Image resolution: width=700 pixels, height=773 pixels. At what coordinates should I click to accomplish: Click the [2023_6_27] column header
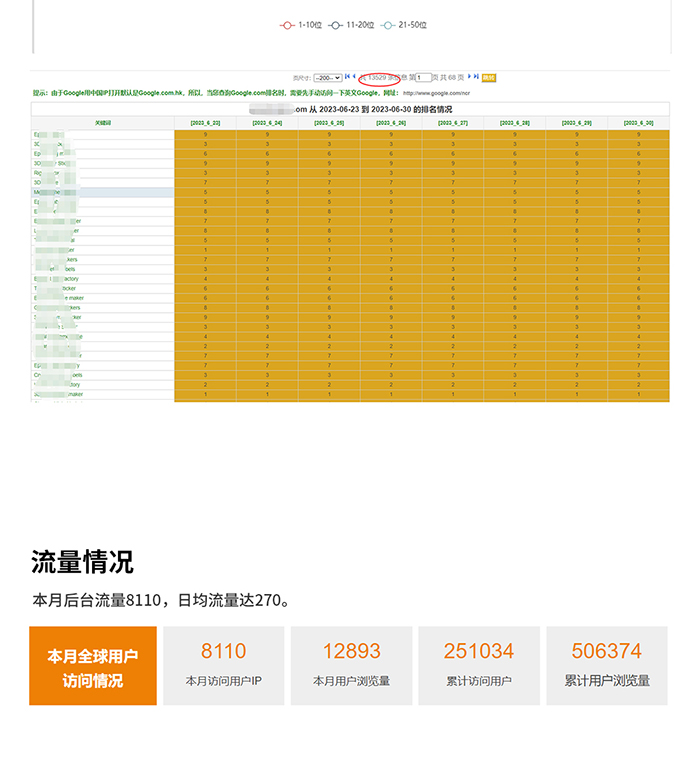[453, 123]
